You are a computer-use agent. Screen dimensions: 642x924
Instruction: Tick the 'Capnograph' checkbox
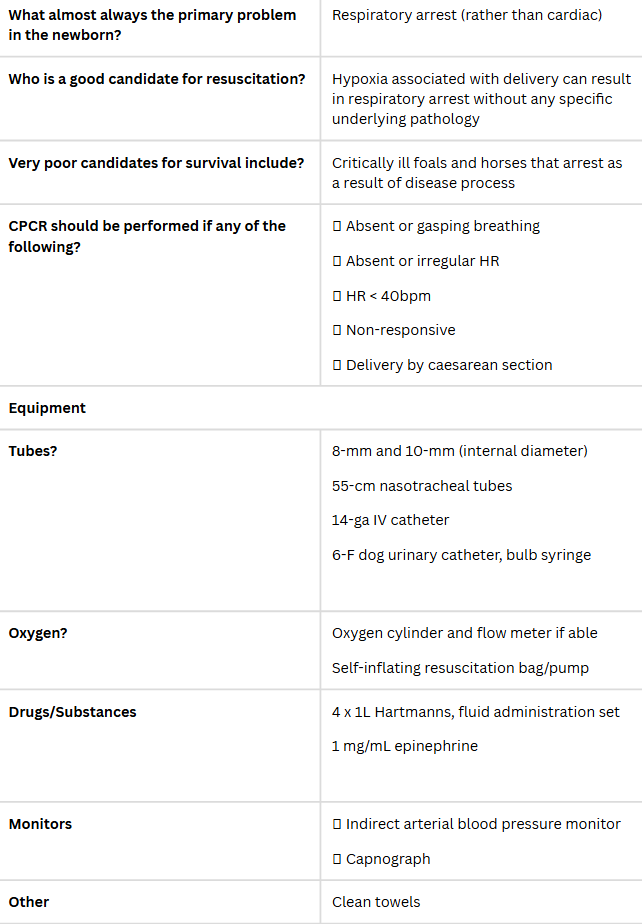[x=337, y=859]
